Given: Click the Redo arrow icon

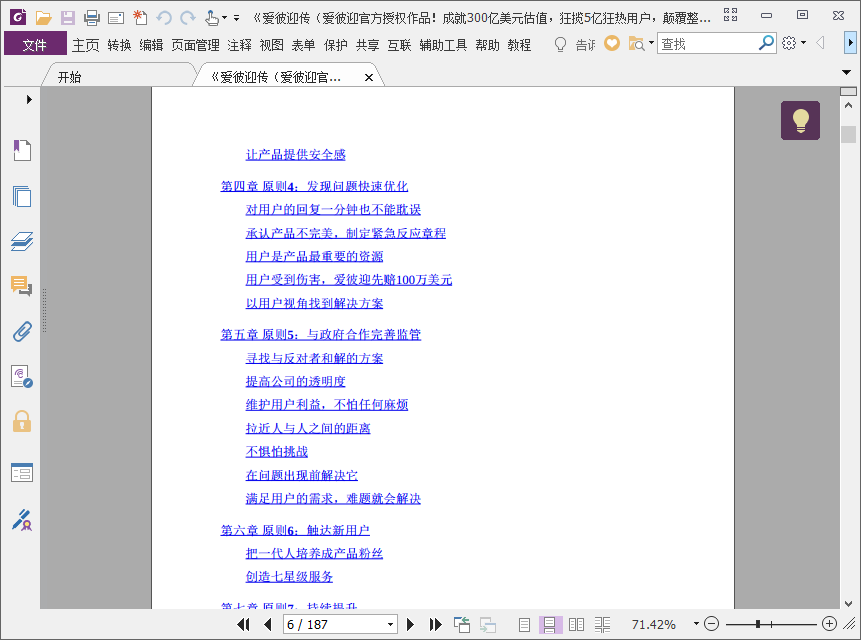Looking at the screenshot, I should [188, 18].
